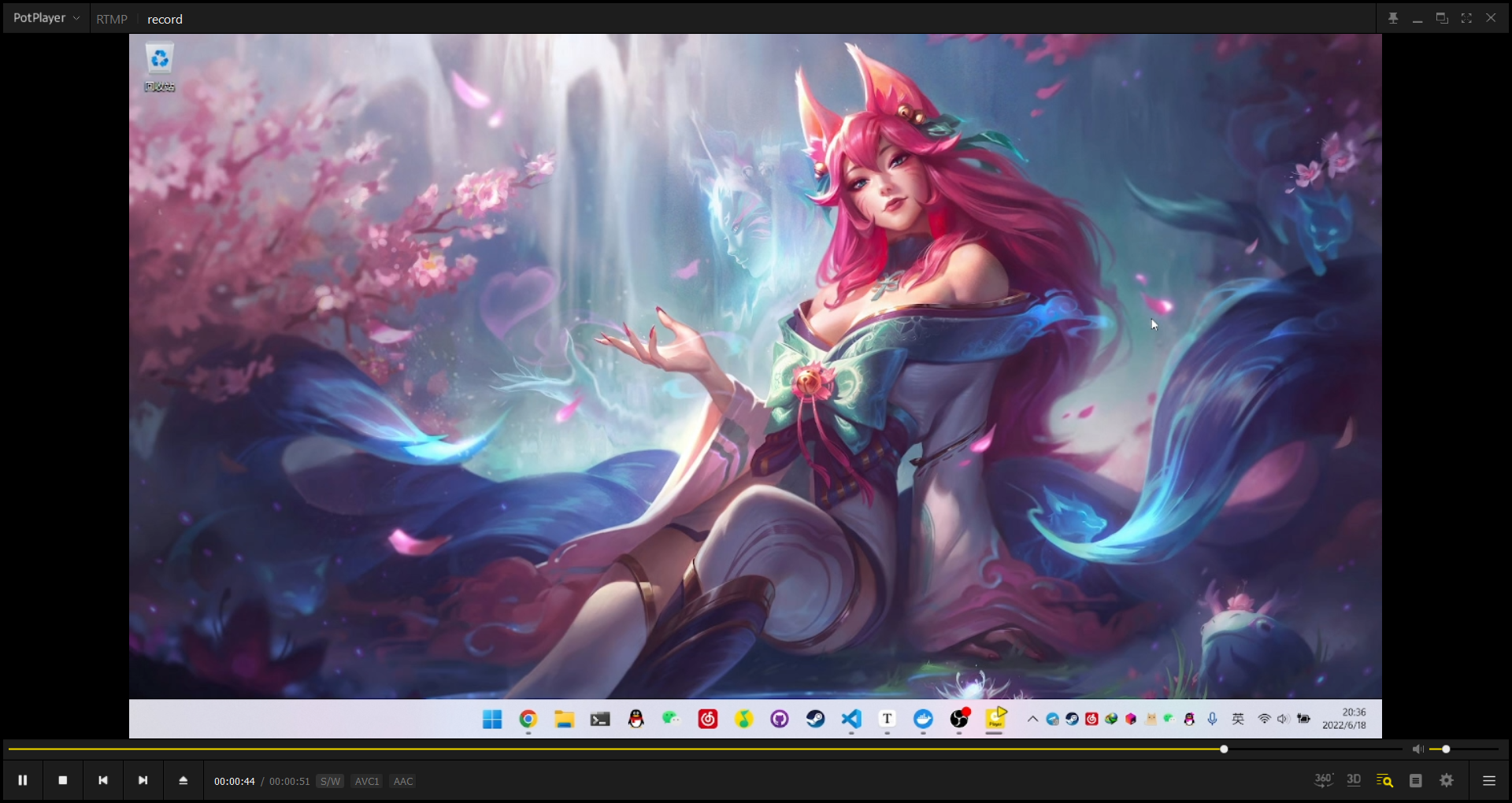Click the seek bar progress track
The height and width of the screenshot is (803, 1512).
(705, 749)
